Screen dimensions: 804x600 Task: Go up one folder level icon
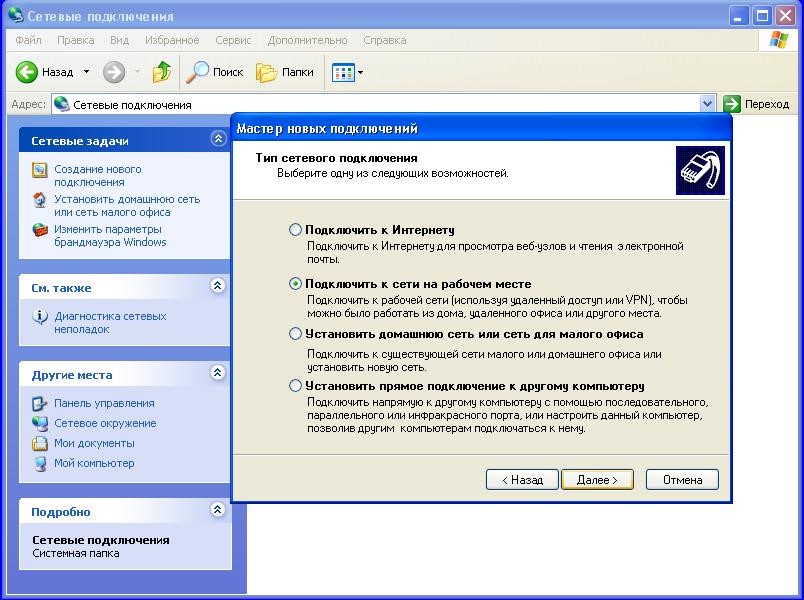point(162,72)
